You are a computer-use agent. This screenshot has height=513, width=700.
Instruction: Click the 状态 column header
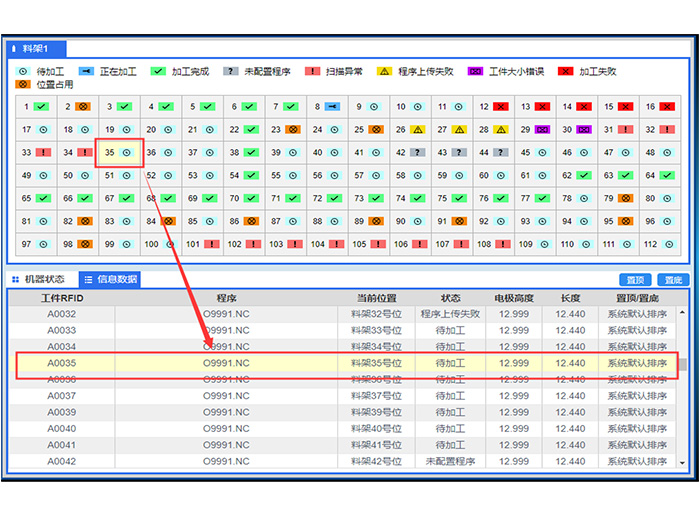point(451,298)
